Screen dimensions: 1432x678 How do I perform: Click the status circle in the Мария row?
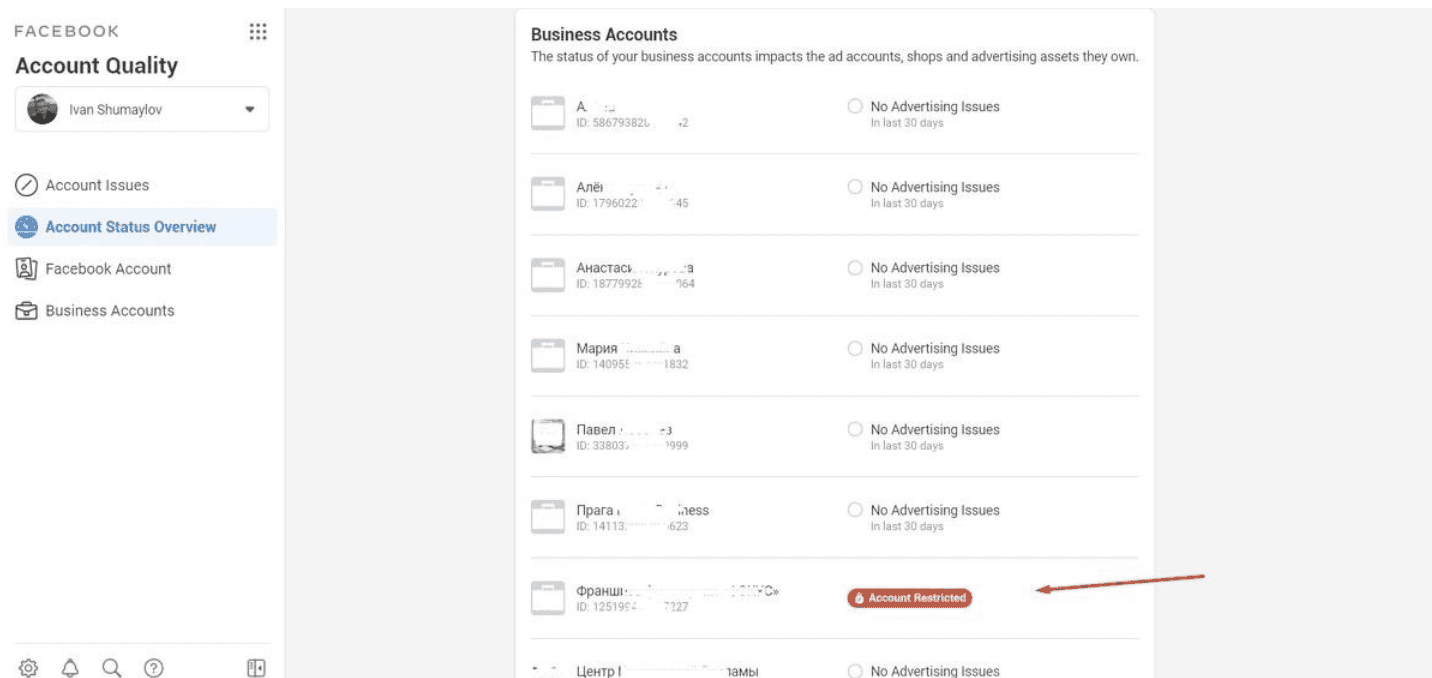[855, 348]
